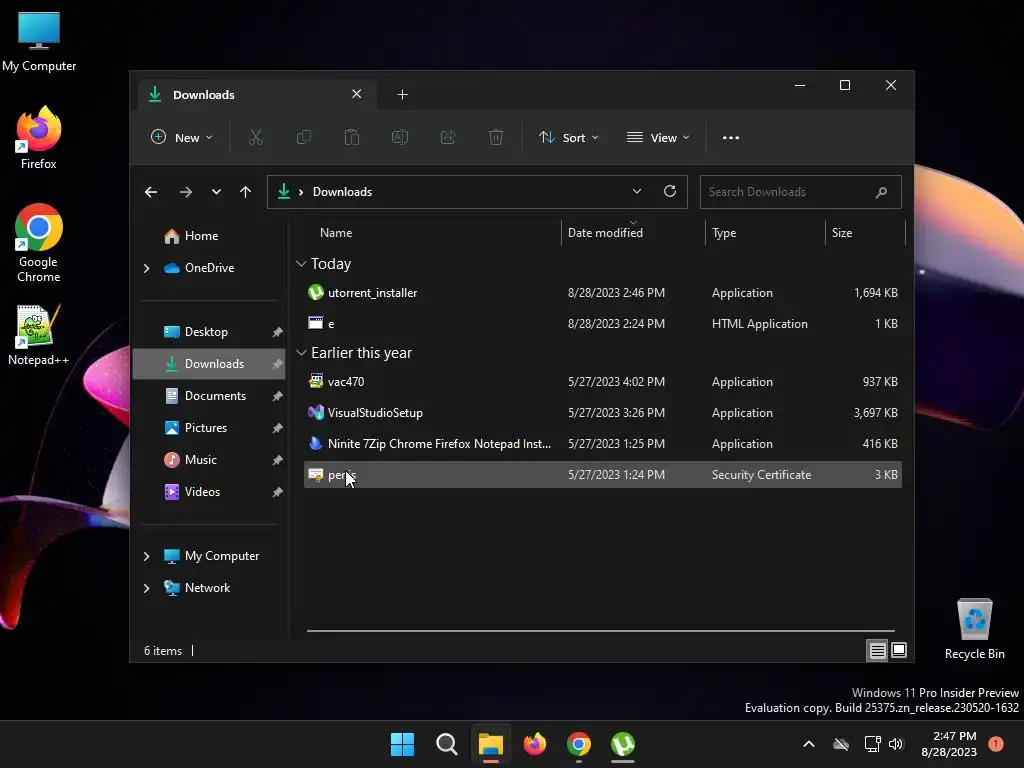Image resolution: width=1024 pixels, height=768 pixels.
Task: Collapse the Earlier this year group
Action: (x=301, y=353)
